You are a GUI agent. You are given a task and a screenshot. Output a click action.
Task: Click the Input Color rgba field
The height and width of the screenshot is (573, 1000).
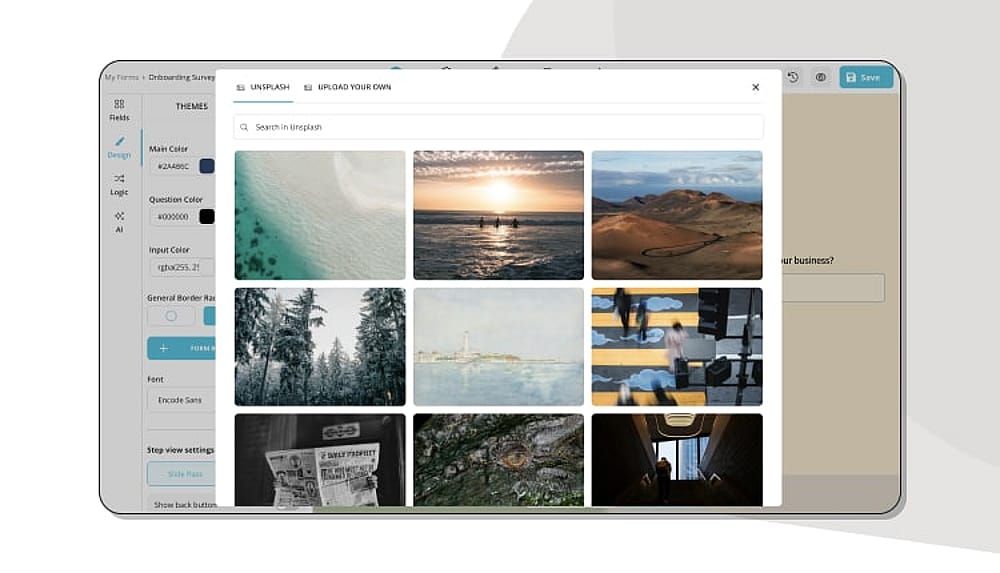click(x=182, y=267)
